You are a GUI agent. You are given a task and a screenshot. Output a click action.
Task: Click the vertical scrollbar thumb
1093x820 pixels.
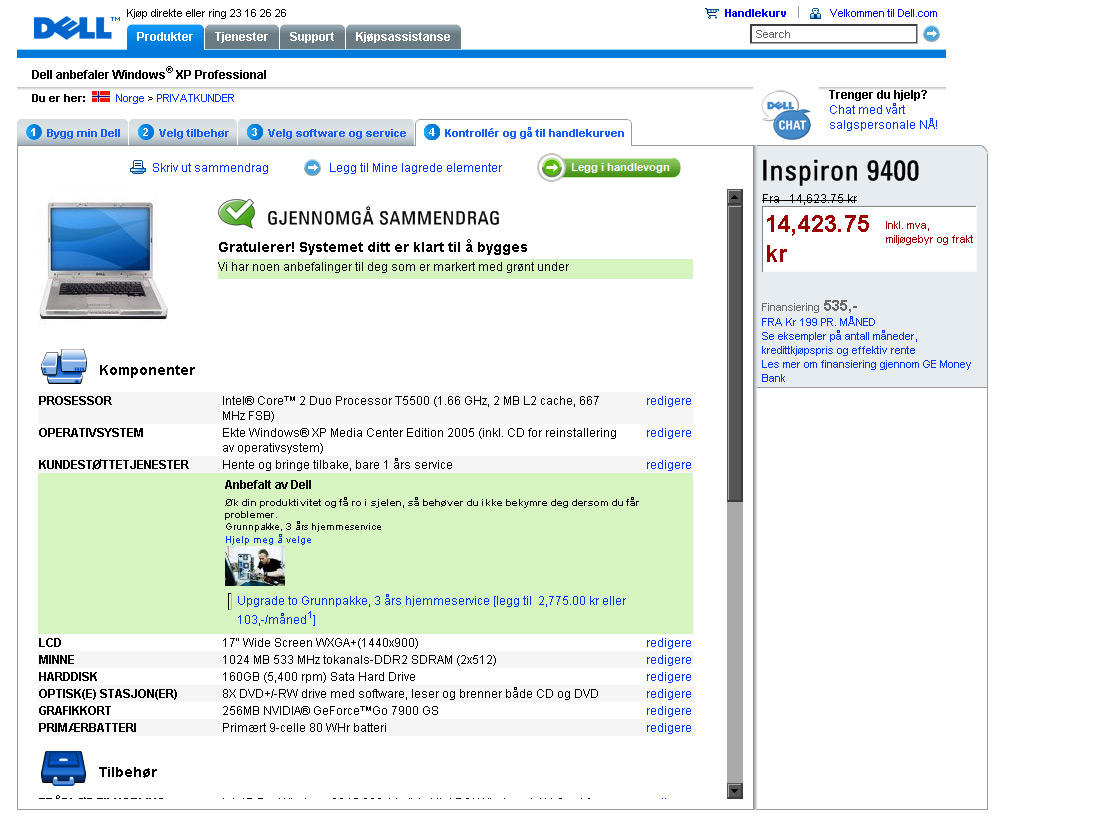pyautogui.click(x=735, y=354)
